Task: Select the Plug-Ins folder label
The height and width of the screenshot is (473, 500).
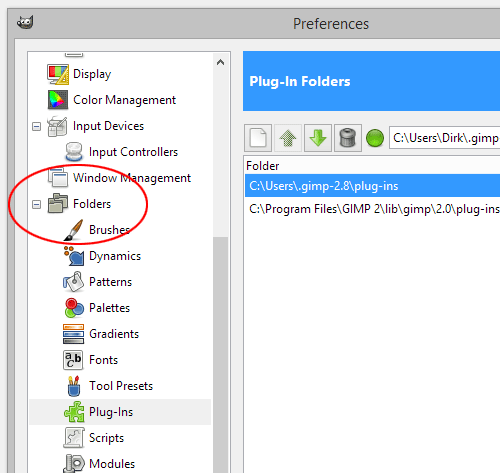Action: point(111,412)
